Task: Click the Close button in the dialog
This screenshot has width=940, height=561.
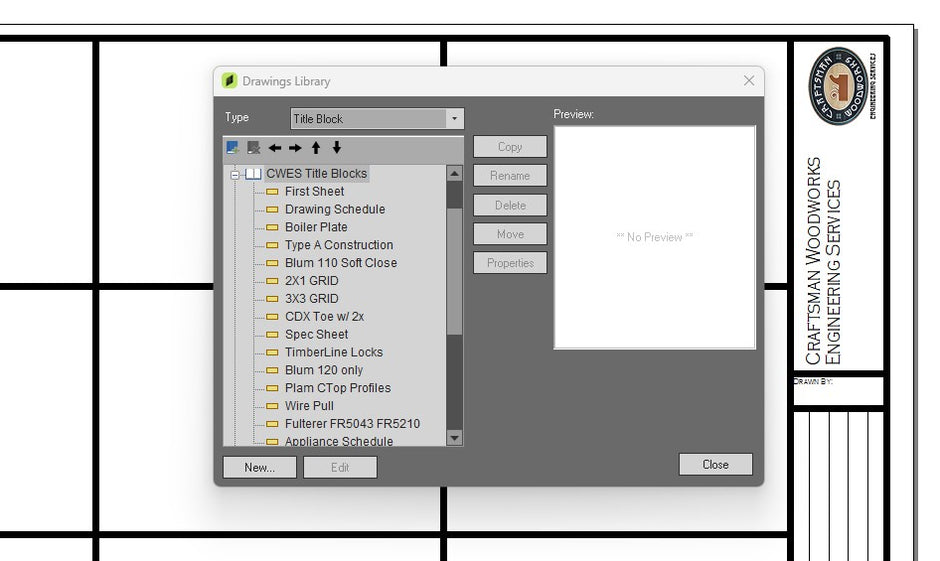Action: tap(715, 465)
